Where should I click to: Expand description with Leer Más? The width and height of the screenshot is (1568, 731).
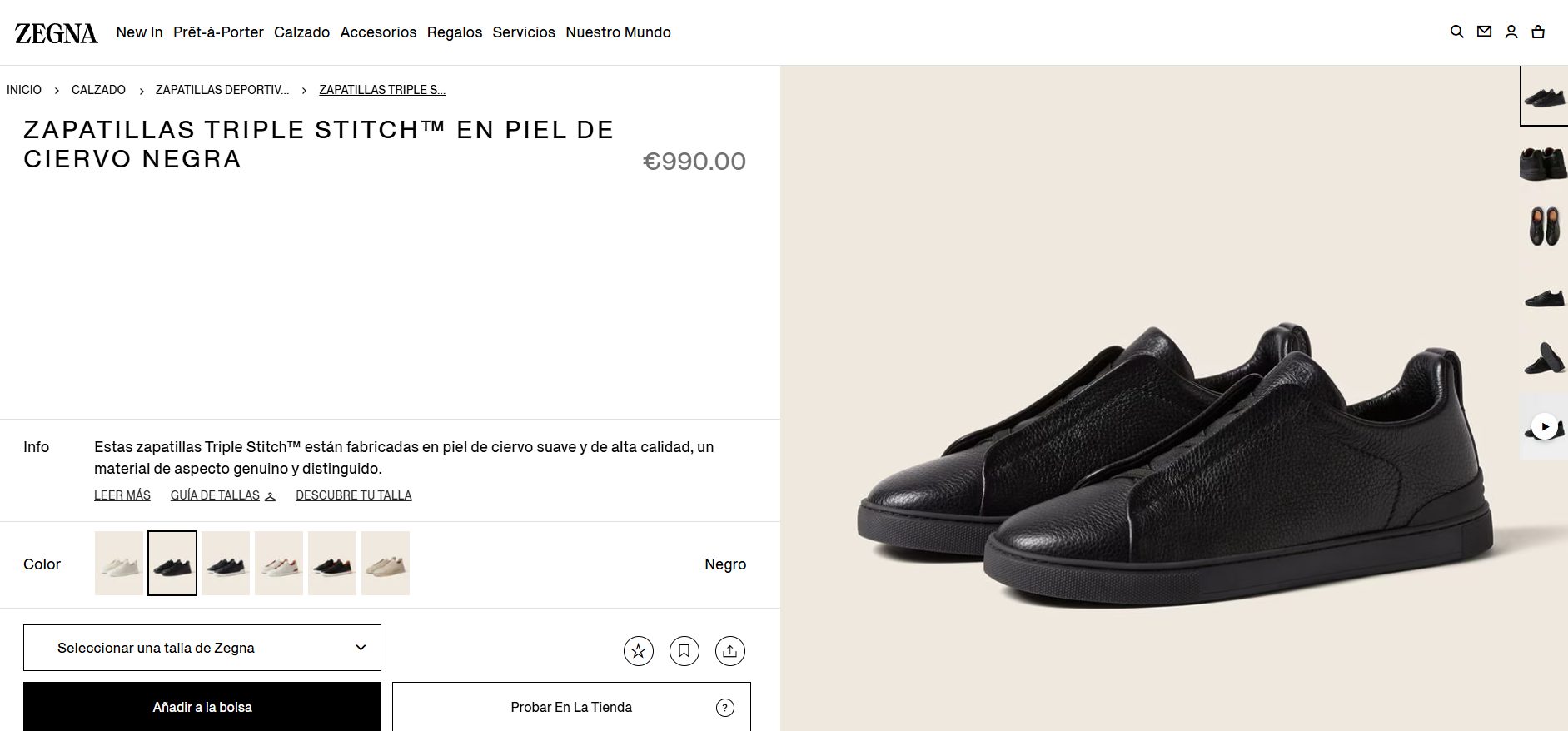click(x=122, y=495)
